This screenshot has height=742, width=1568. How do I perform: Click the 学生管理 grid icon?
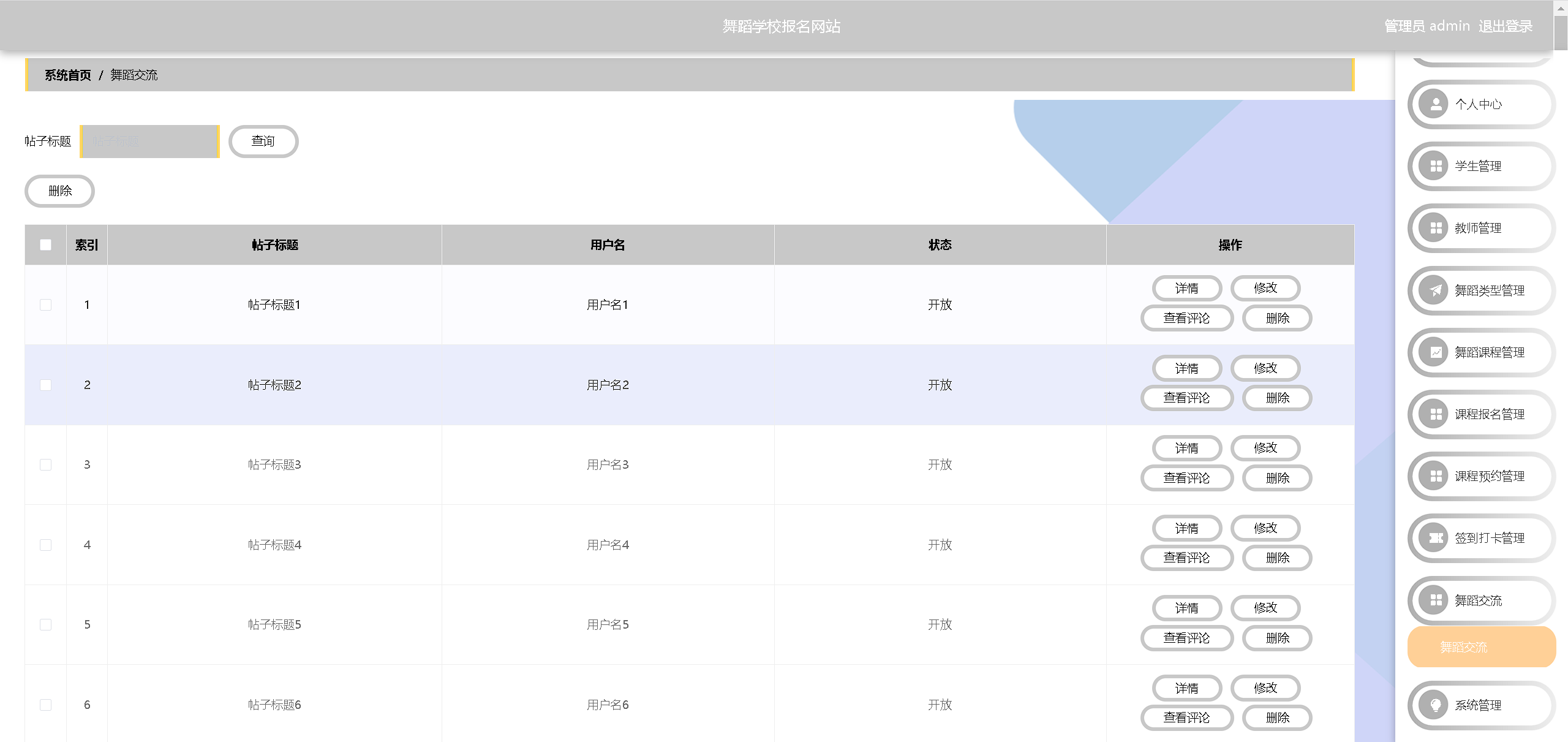1435,166
